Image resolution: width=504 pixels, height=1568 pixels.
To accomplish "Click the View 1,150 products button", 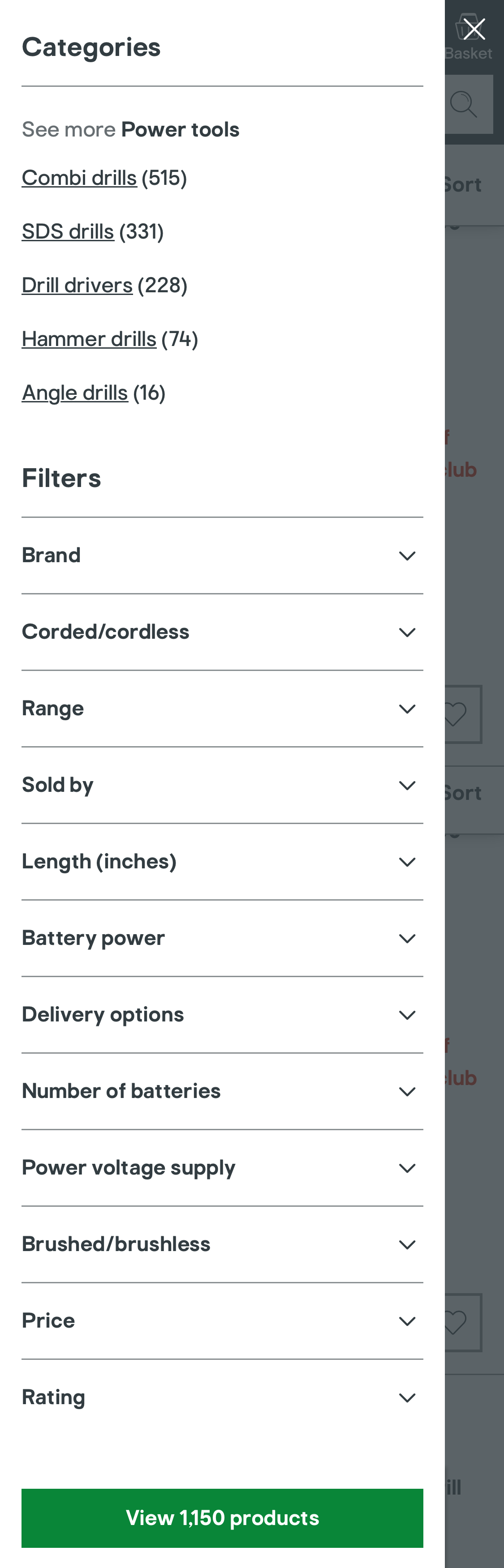I will (x=222, y=1517).
